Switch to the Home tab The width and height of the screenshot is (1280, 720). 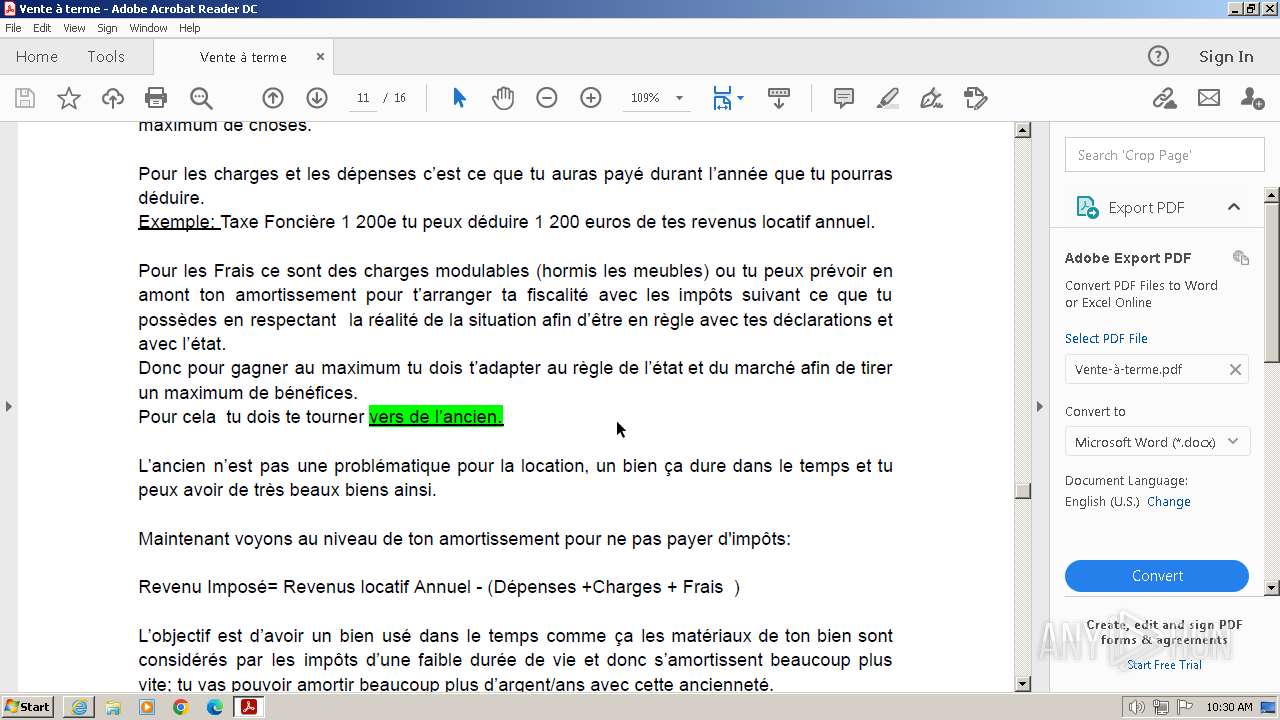click(37, 57)
